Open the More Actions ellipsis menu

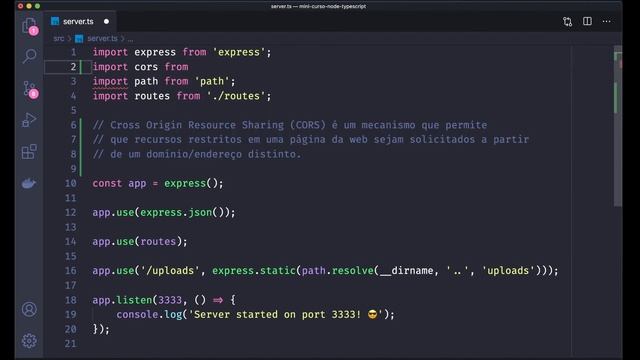pos(607,21)
